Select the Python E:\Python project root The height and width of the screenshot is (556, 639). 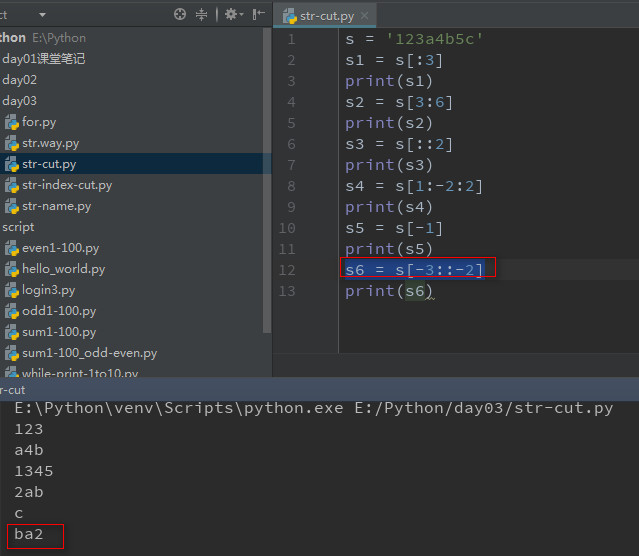pos(43,38)
